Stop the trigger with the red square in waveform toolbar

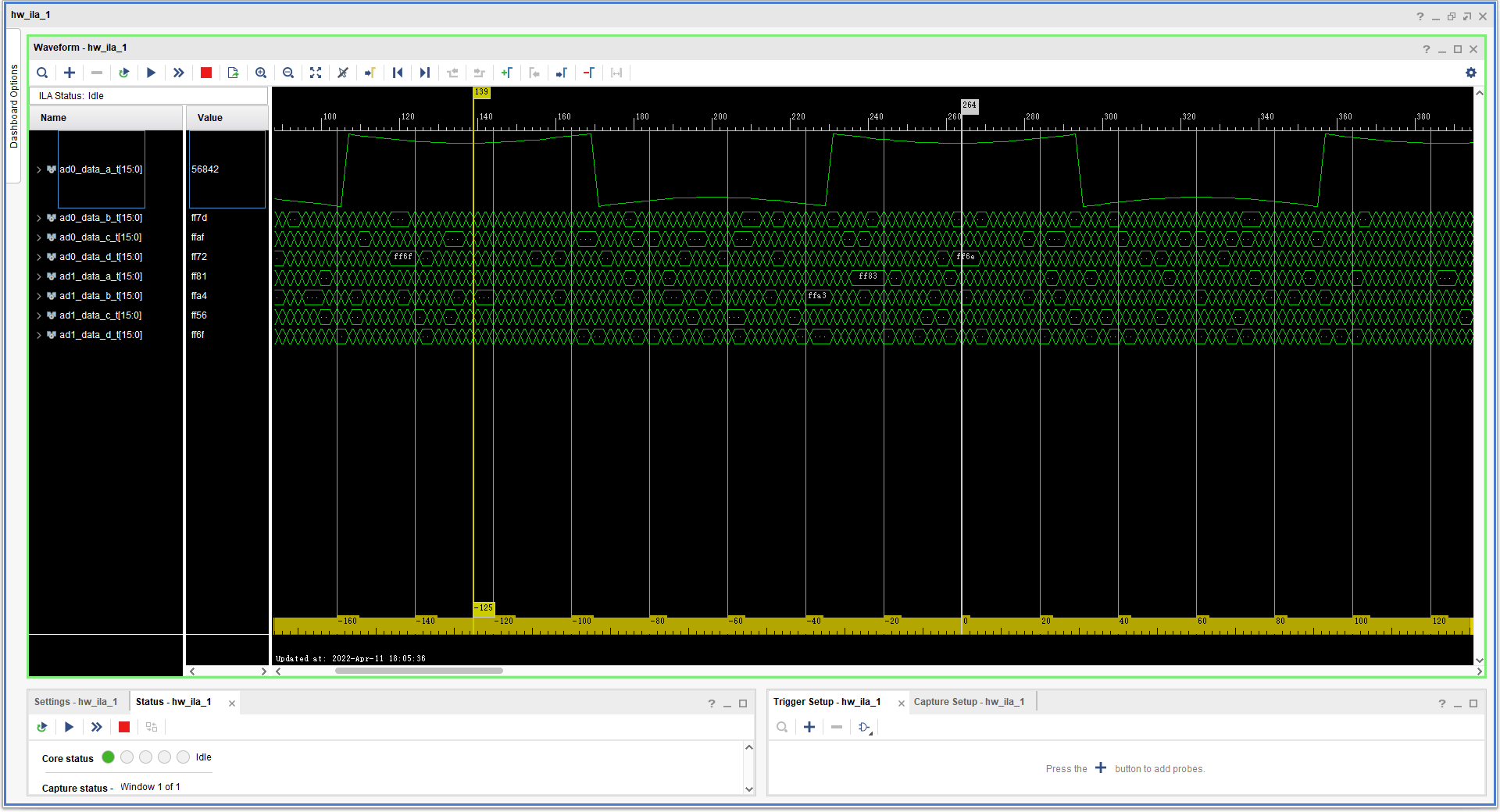click(206, 73)
